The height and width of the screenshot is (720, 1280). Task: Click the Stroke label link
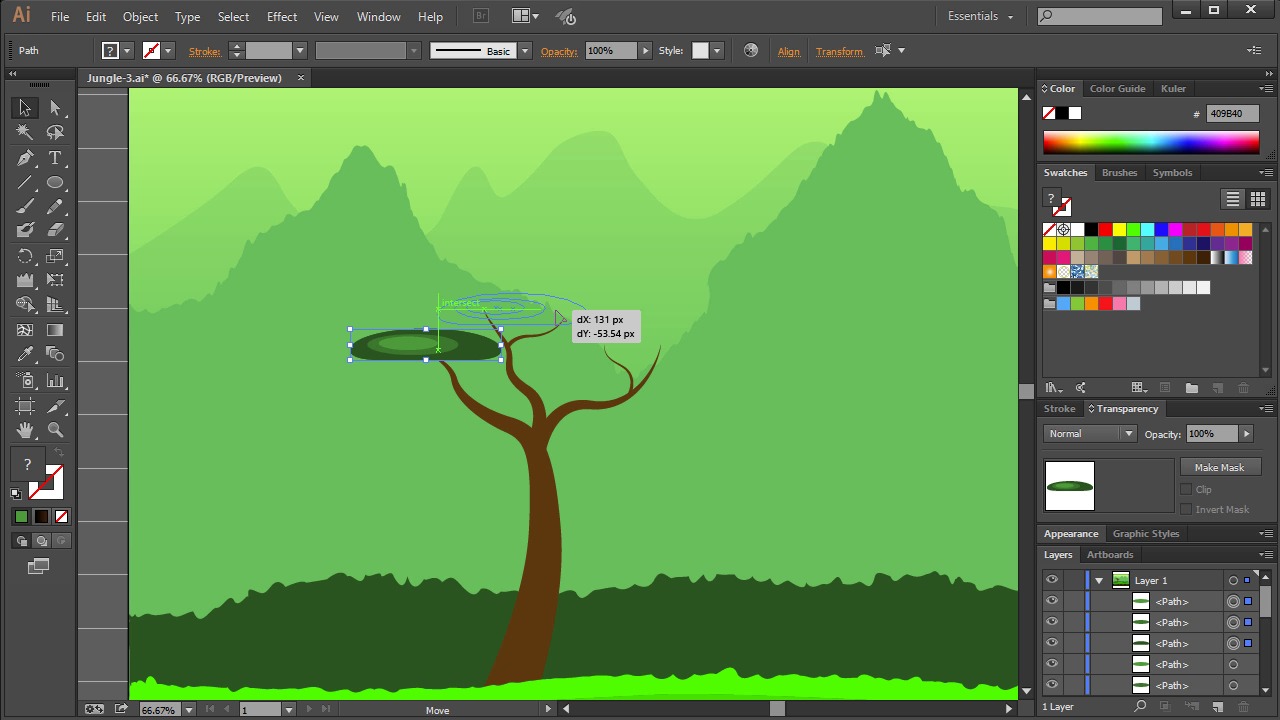click(204, 51)
